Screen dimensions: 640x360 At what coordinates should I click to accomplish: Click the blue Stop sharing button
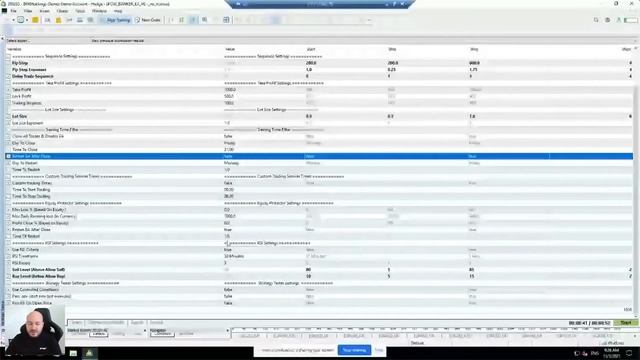click(354, 350)
